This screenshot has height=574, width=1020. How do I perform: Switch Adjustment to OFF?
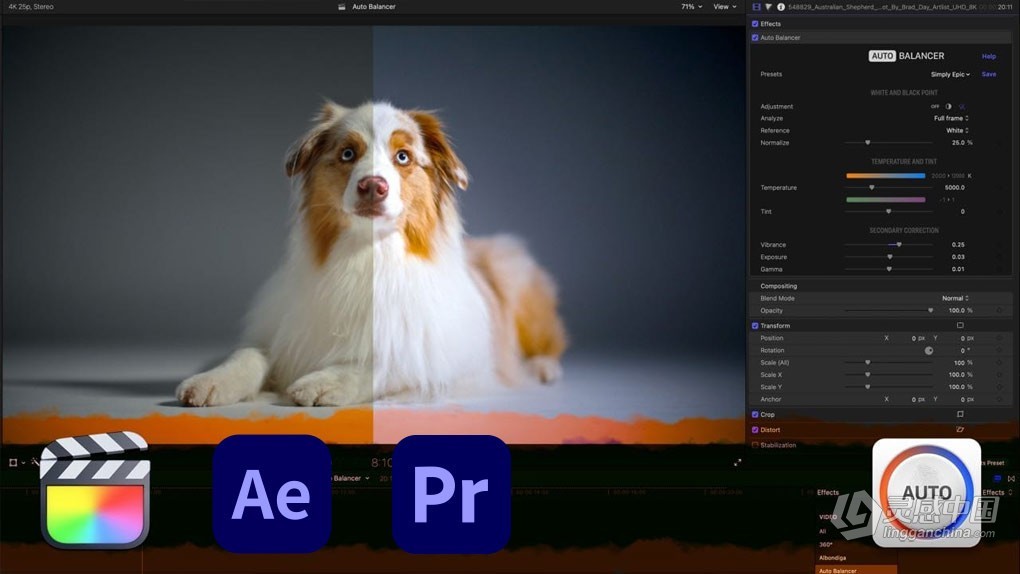pyautogui.click(x=935, y=106)
